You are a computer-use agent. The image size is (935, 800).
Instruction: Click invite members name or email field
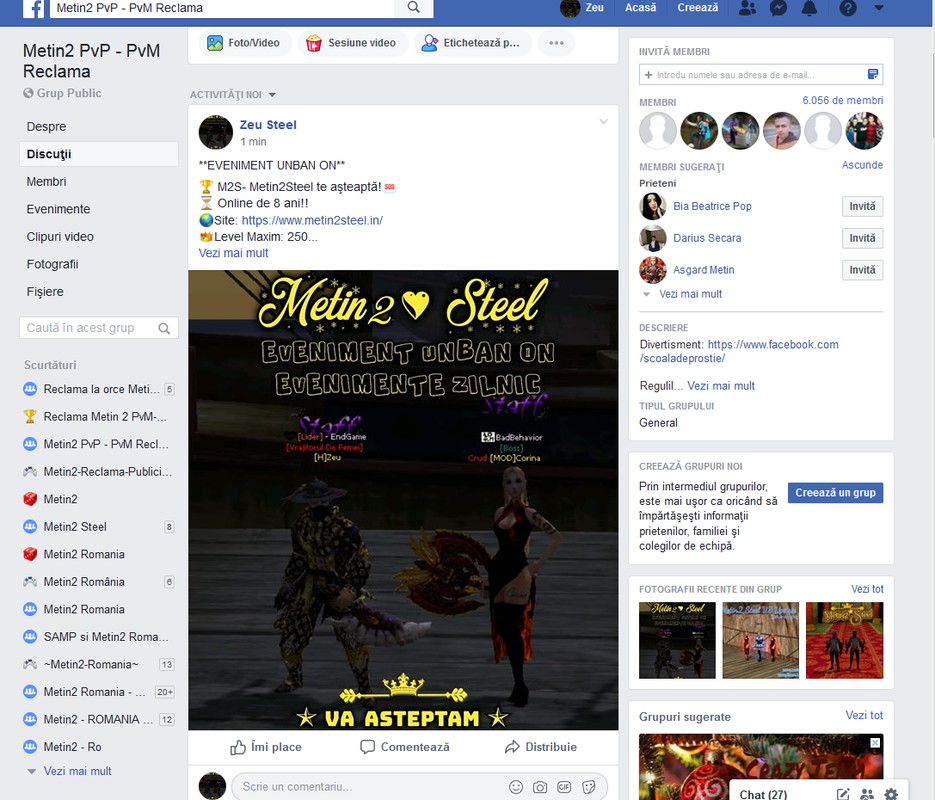point(753,75)
